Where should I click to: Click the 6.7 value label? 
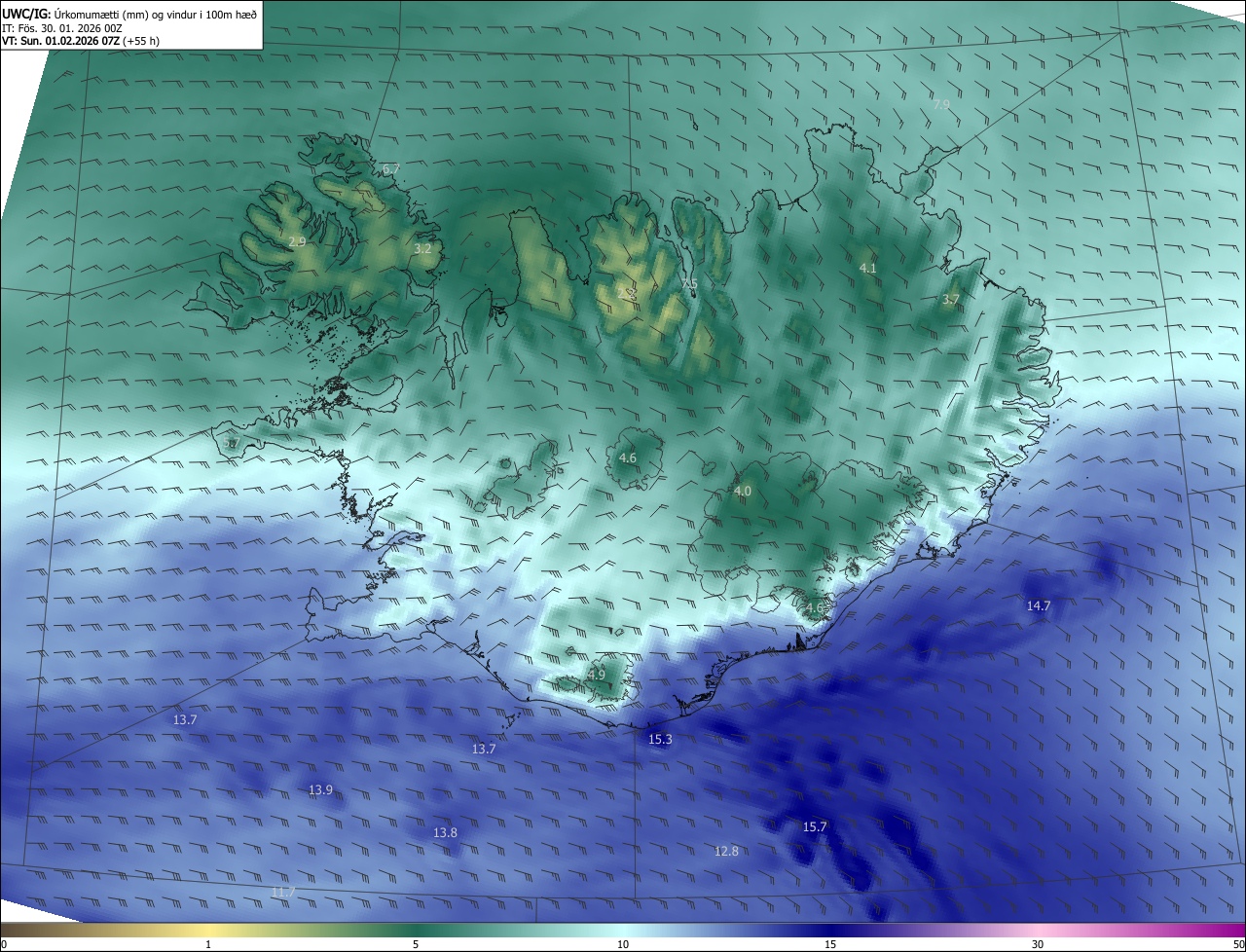point(390,169)
